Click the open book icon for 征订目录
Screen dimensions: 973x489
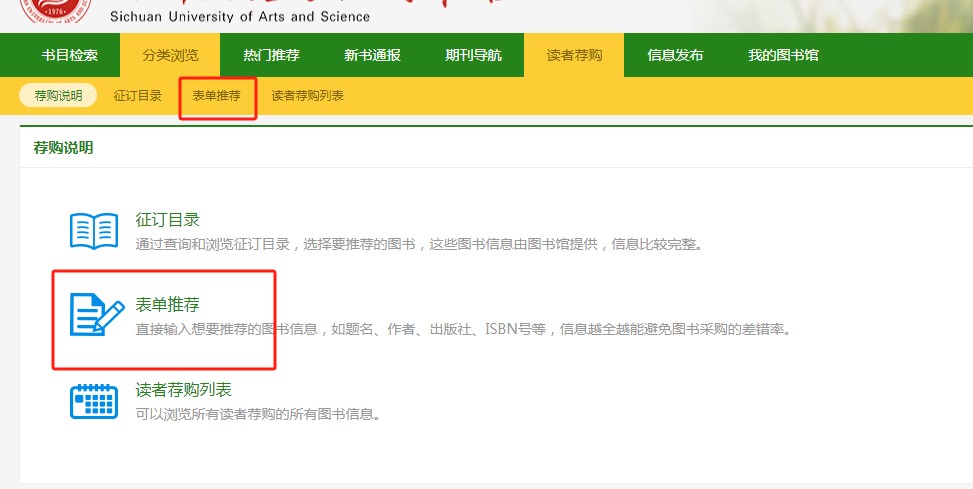(94, 231)
